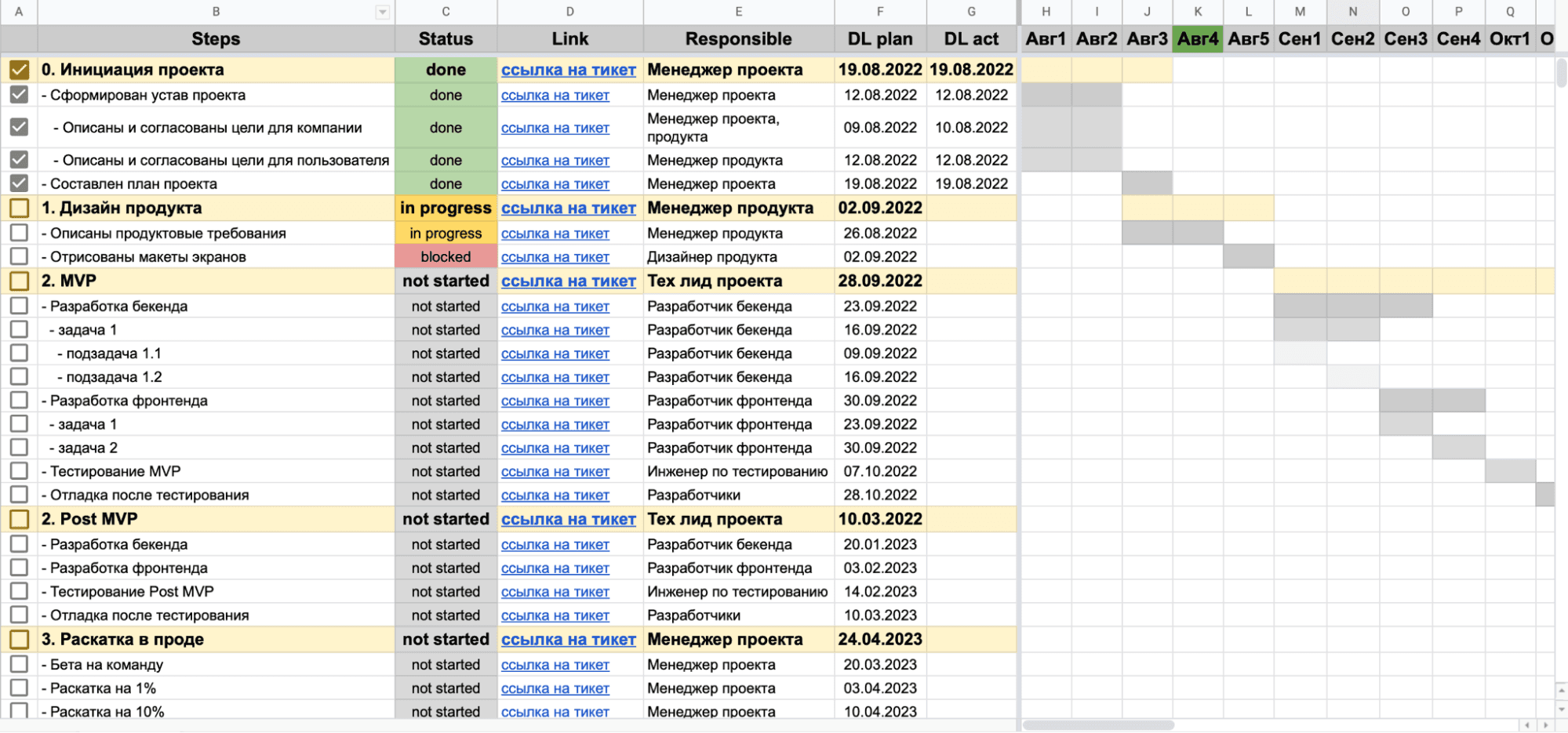Open the filter dropdown in column B header
This screenshot has width=1568, height=733.
point(382,12)
